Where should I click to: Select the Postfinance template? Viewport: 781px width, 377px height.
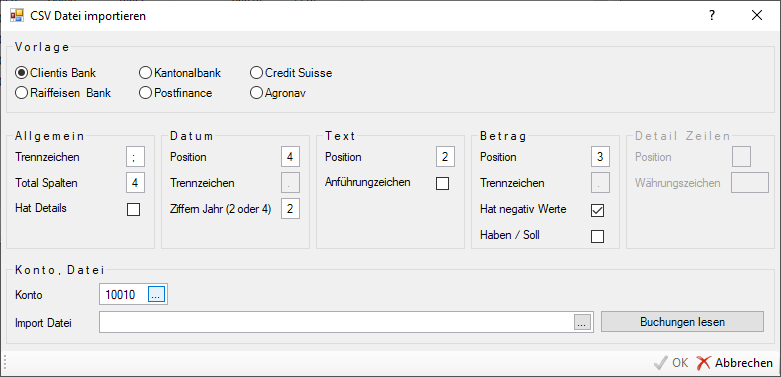click(x=175, y=93)
